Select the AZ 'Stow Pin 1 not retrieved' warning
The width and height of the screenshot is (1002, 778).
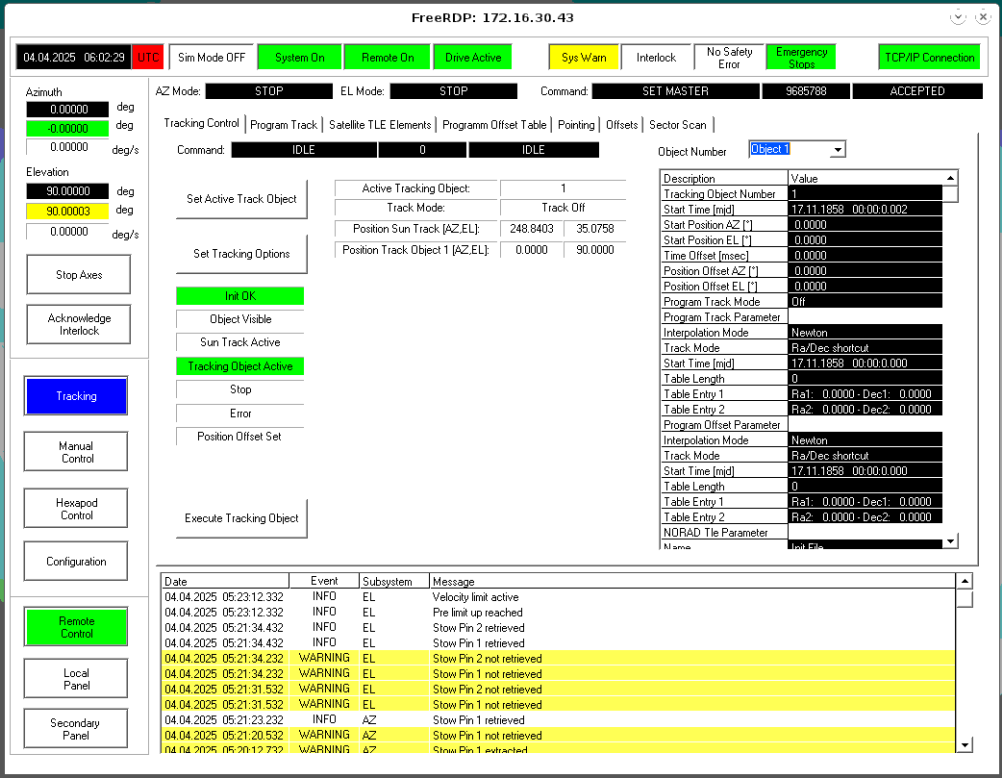(x=559, y=735)
